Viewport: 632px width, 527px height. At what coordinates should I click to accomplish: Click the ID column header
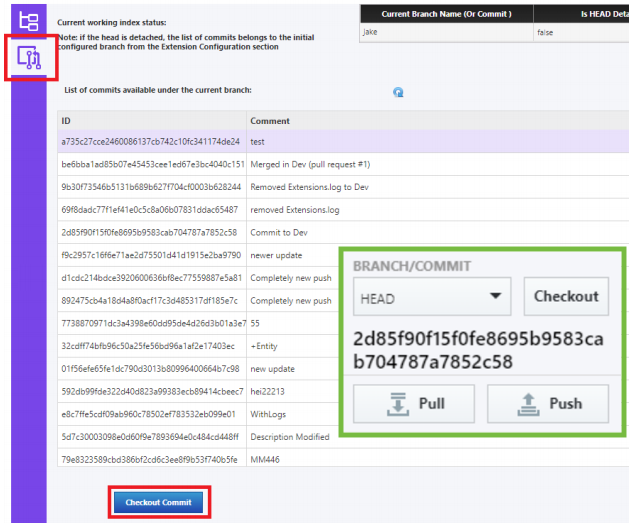pyautogui.click(x=152, y=121)
